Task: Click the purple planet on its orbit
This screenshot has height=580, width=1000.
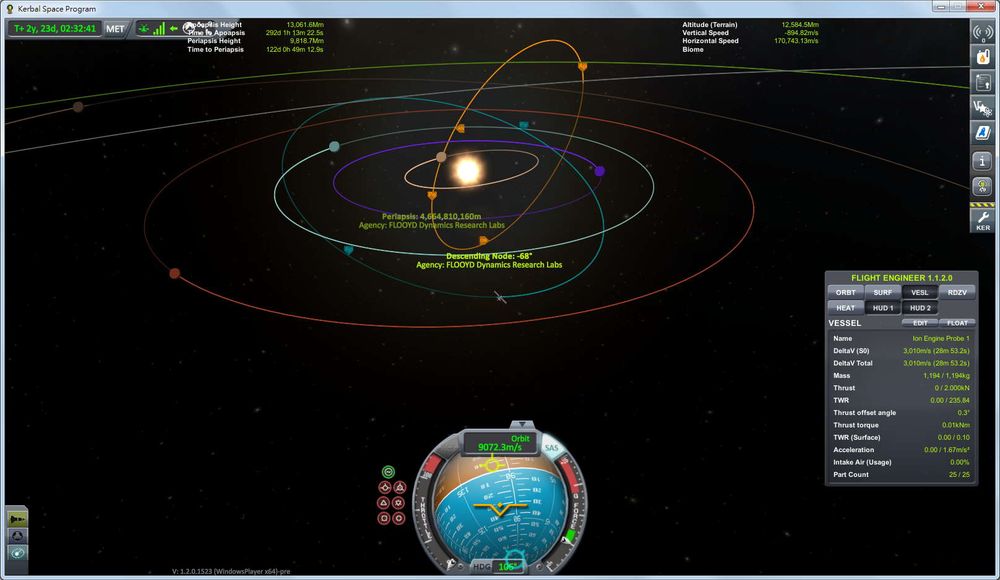Action: point(599,171)
